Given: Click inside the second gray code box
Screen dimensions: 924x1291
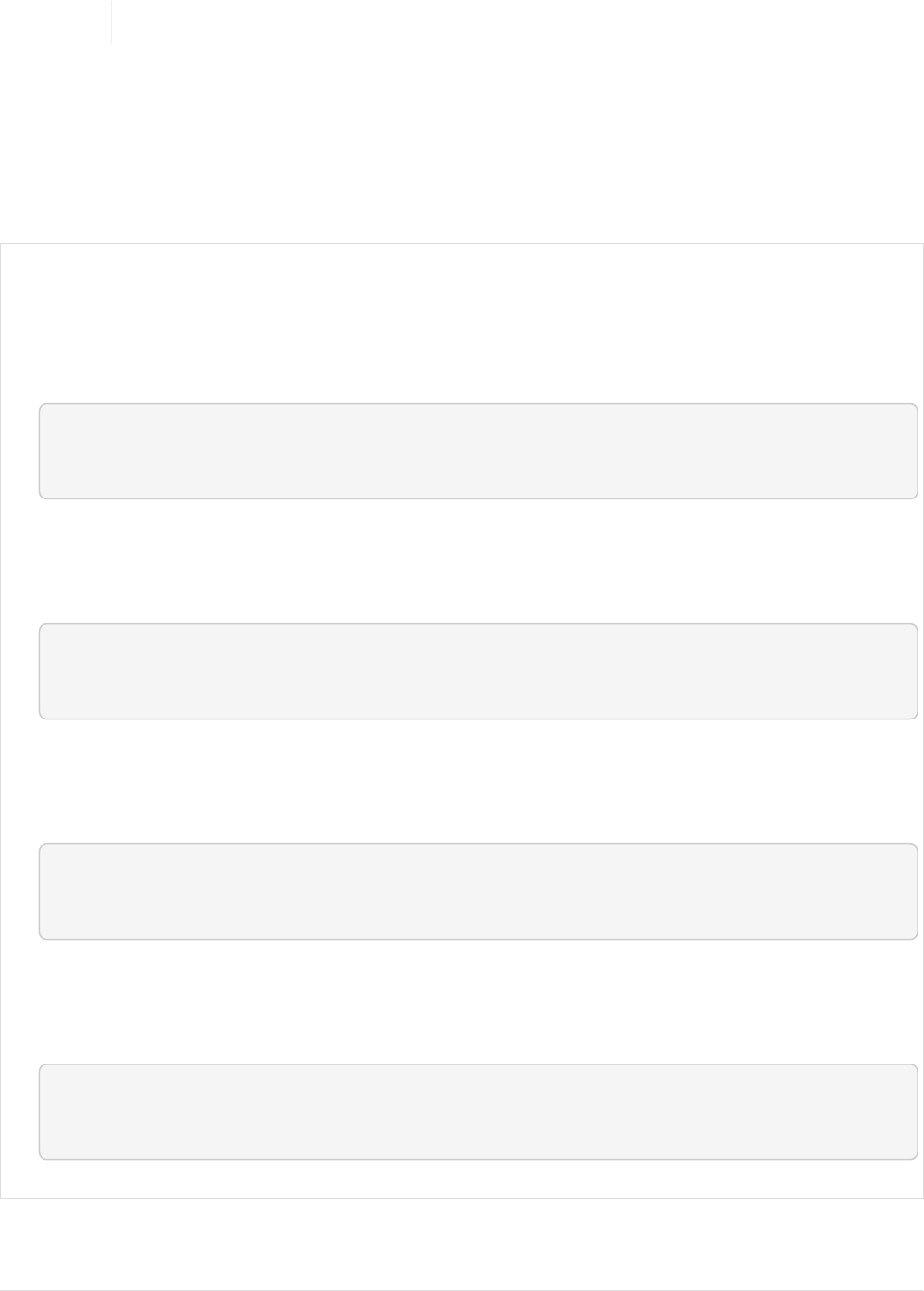Looking at the screenshot, I should point(477,671).
